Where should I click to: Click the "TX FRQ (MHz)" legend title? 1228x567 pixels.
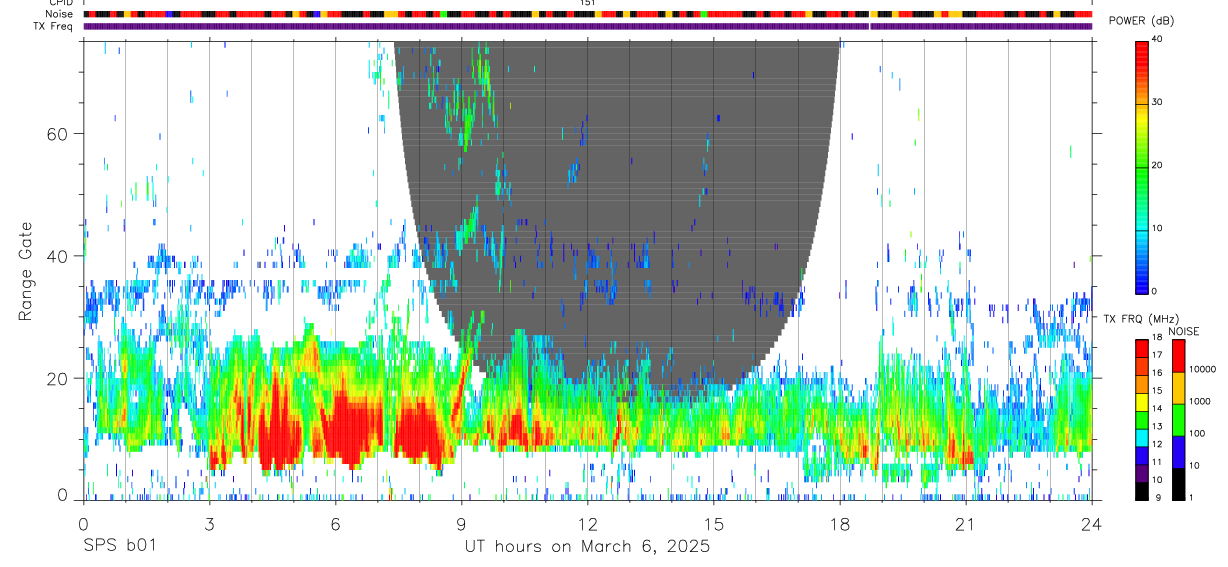1142,318
